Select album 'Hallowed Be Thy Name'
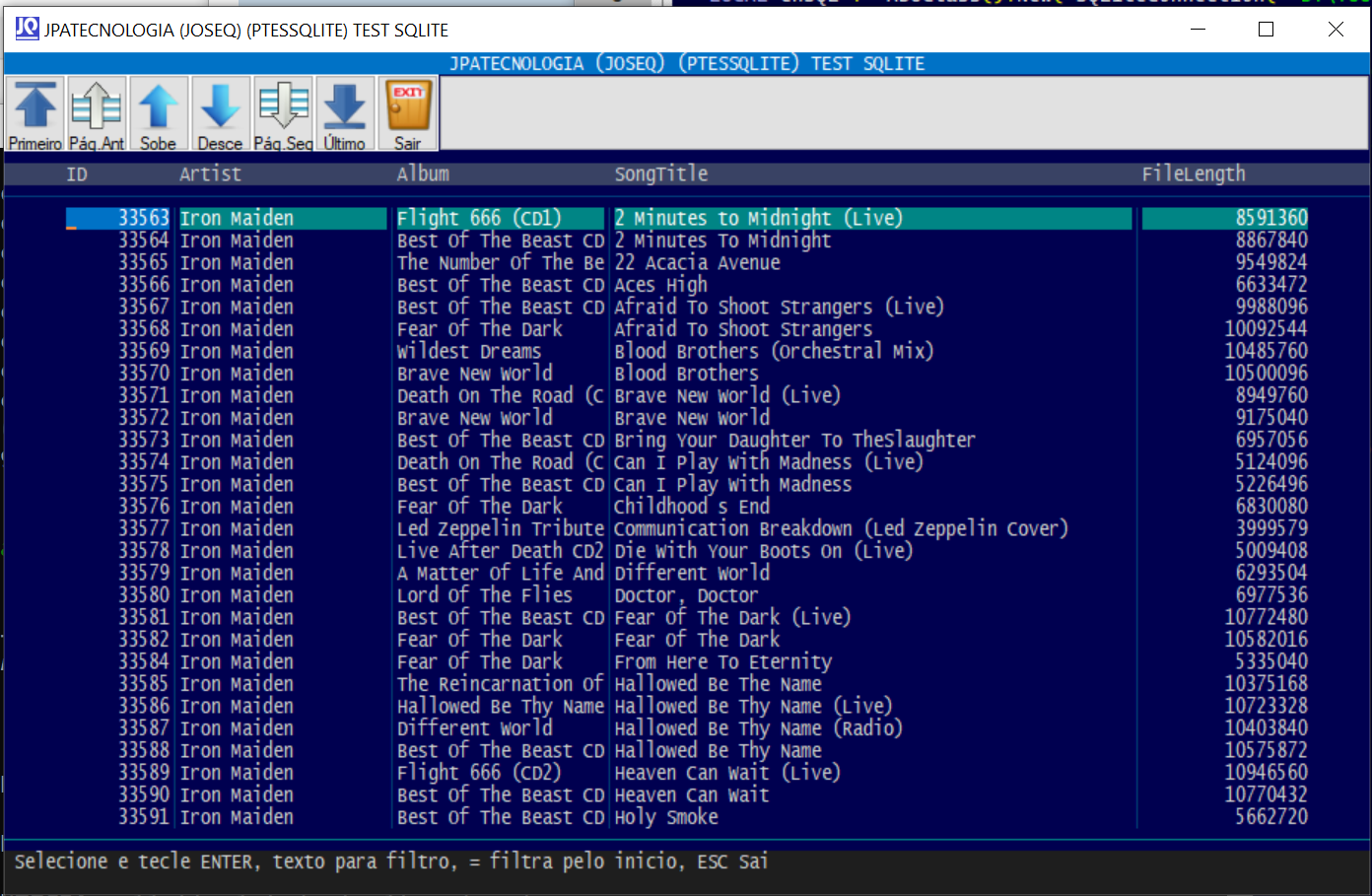Screen dimensions: 1372x896 tap(501, 706)
